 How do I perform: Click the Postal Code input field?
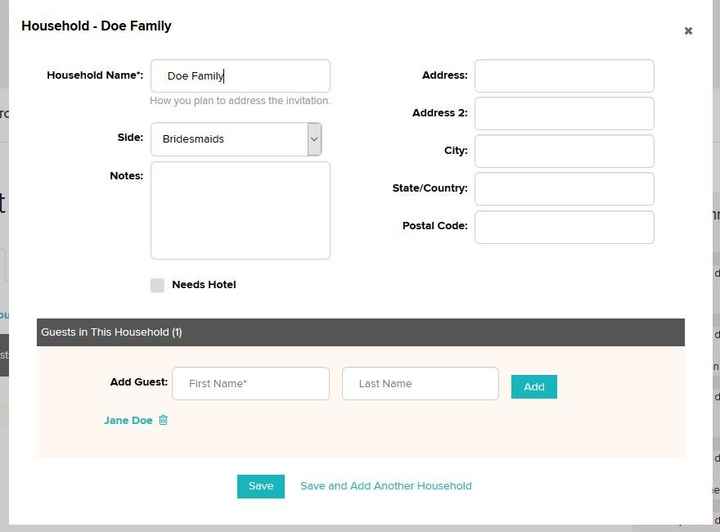pyautogui.click(x=564, y=227)
